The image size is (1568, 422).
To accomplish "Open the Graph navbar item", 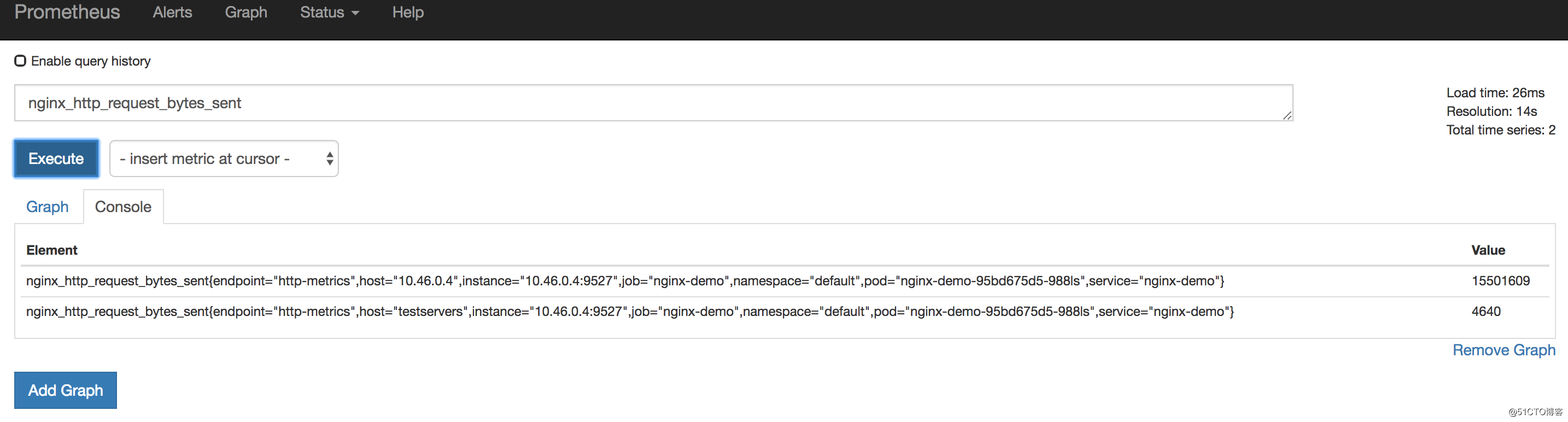I will tap(246, 12).
